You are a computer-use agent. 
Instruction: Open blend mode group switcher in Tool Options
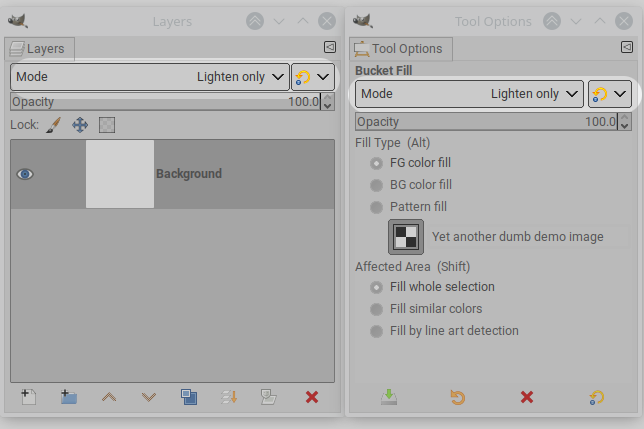(610, 94)
